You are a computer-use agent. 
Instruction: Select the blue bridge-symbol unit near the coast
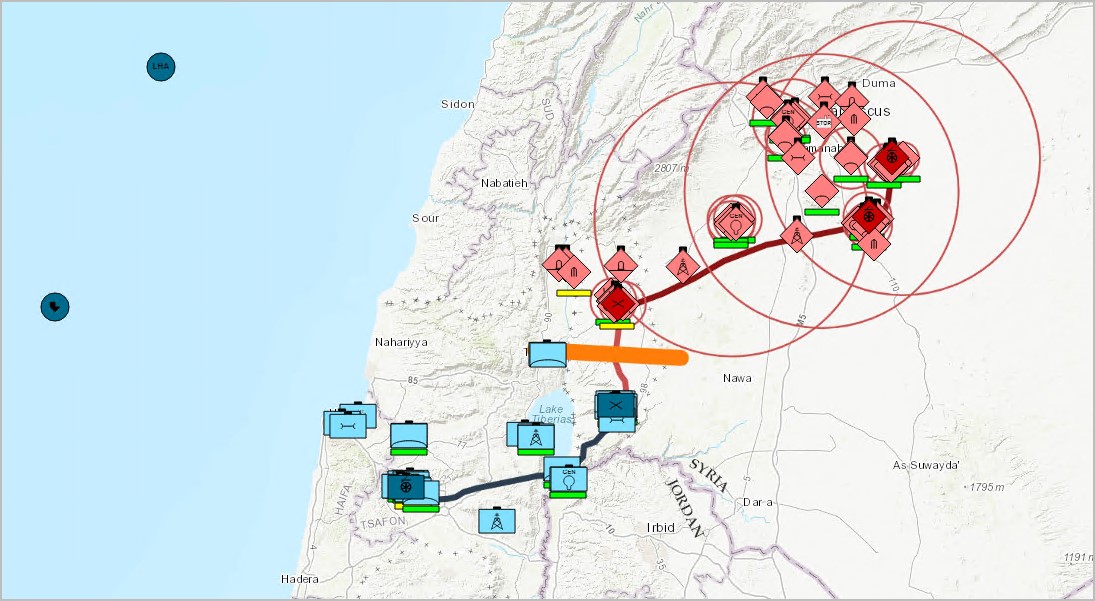click(348, 424)
